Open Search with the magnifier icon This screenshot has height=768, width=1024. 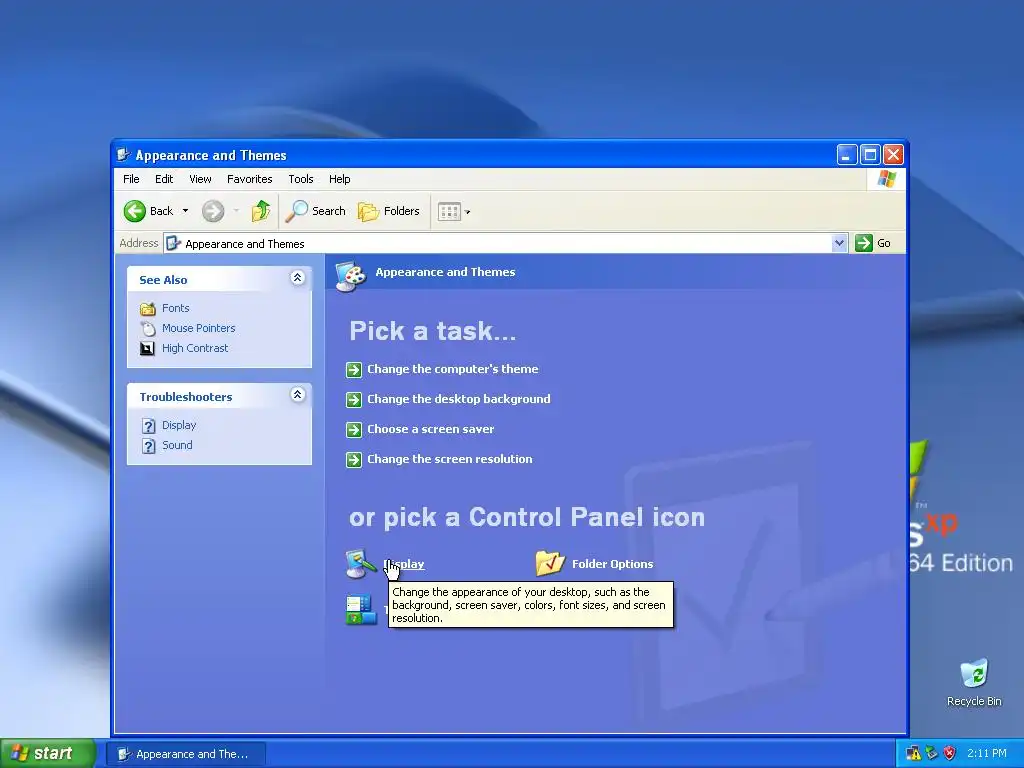(296, 211)
